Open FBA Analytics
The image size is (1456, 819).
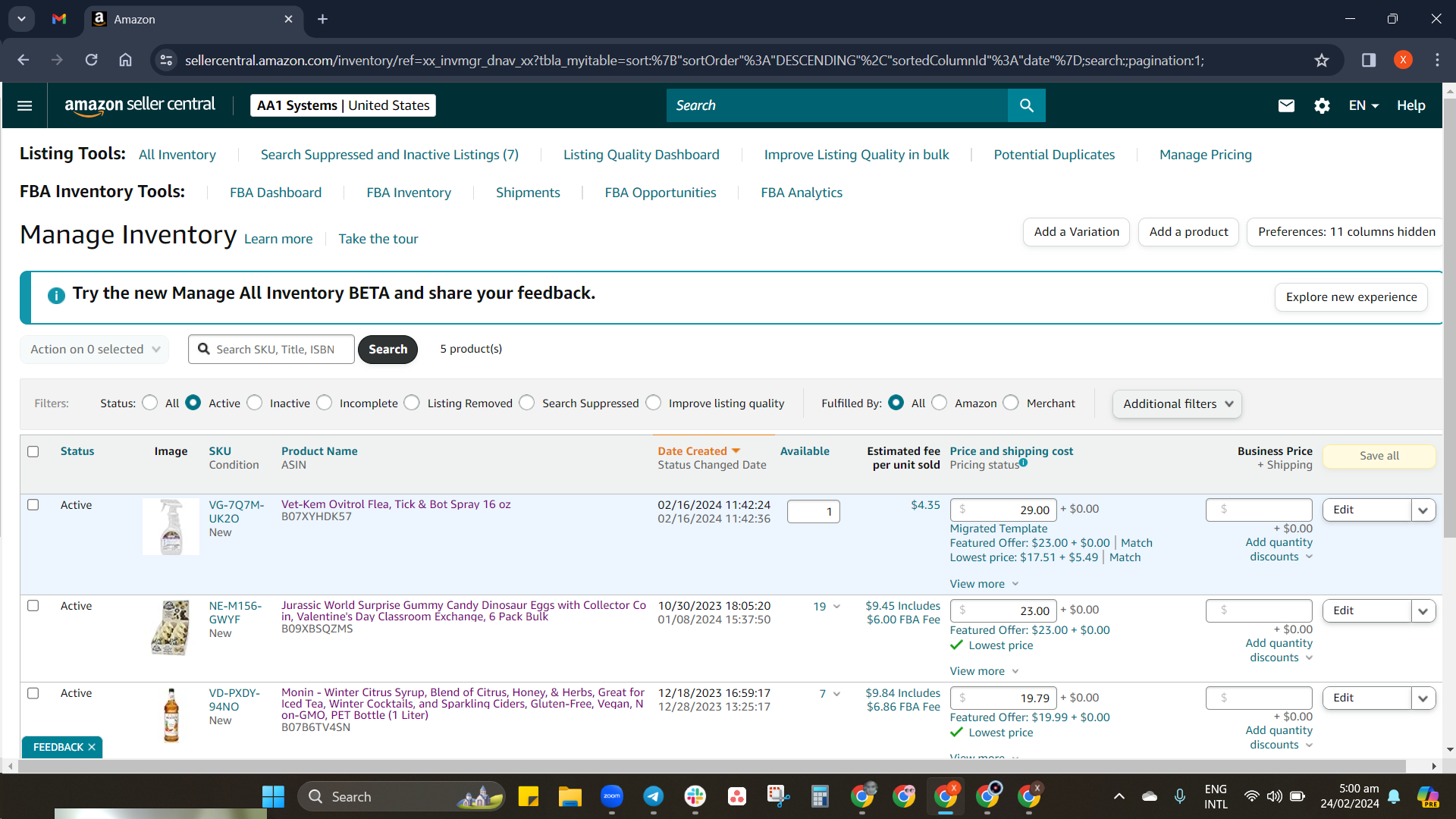(x=802, y=193)
